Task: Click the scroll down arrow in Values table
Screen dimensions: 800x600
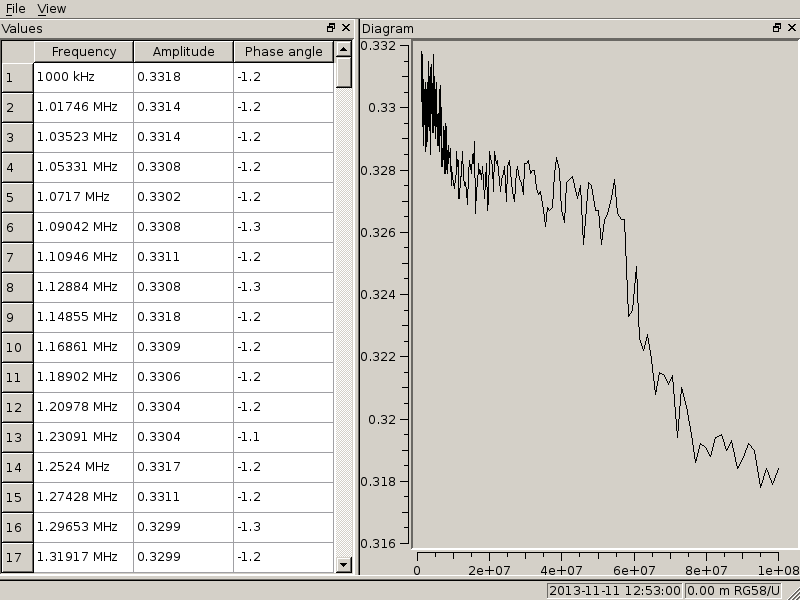Action: coord(343,564)
